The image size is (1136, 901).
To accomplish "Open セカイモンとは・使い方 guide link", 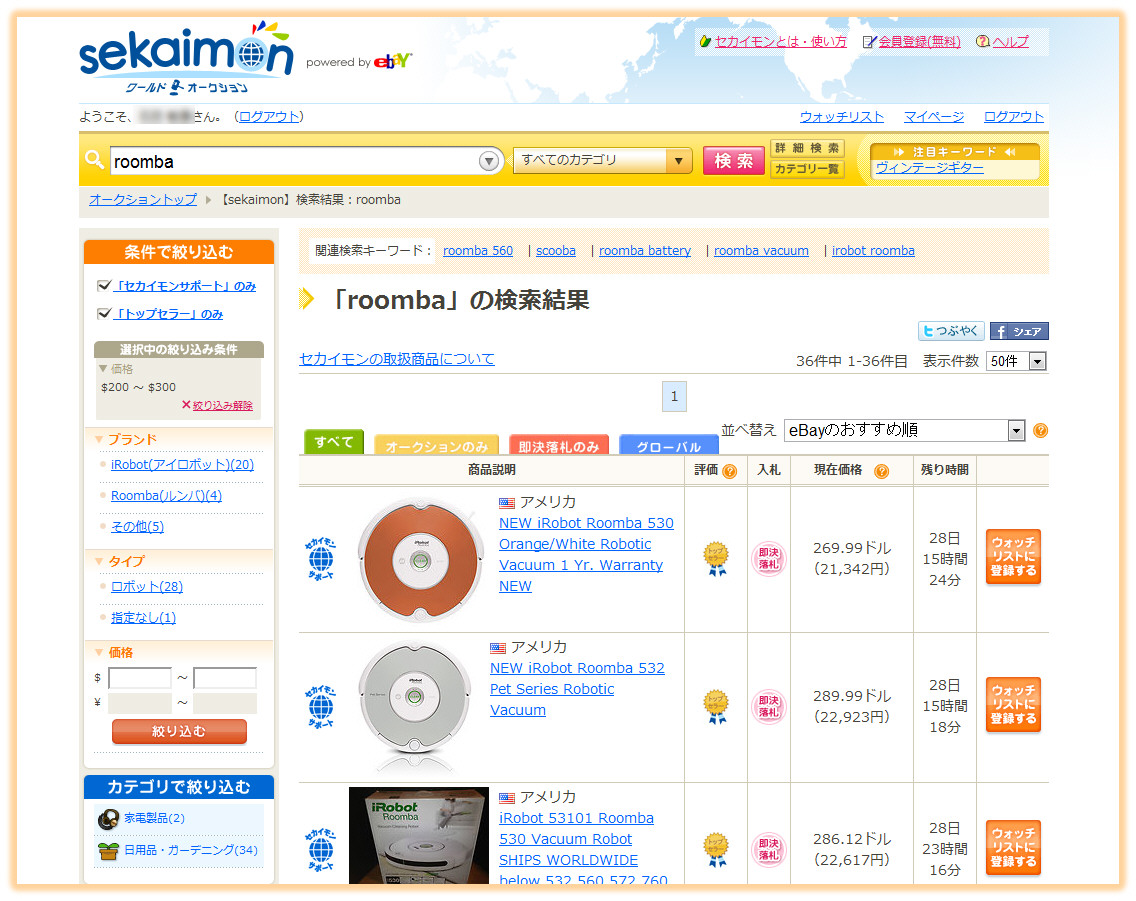I will coord(780,41).
